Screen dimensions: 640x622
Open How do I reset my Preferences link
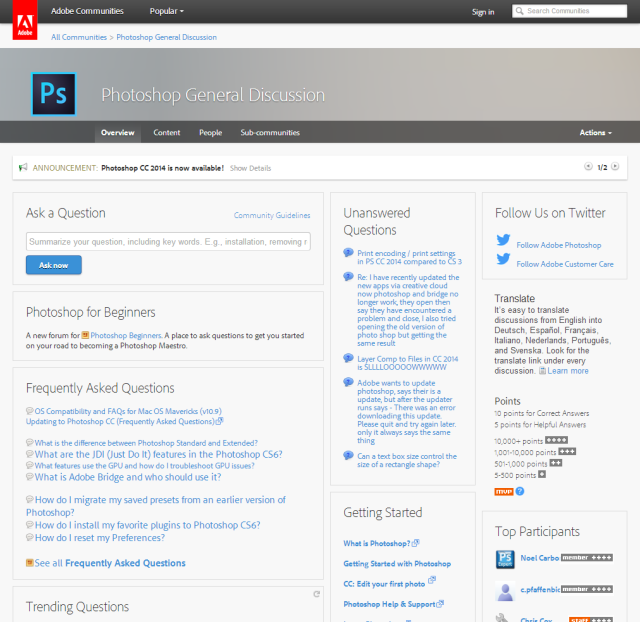click(x=100, y=538)
